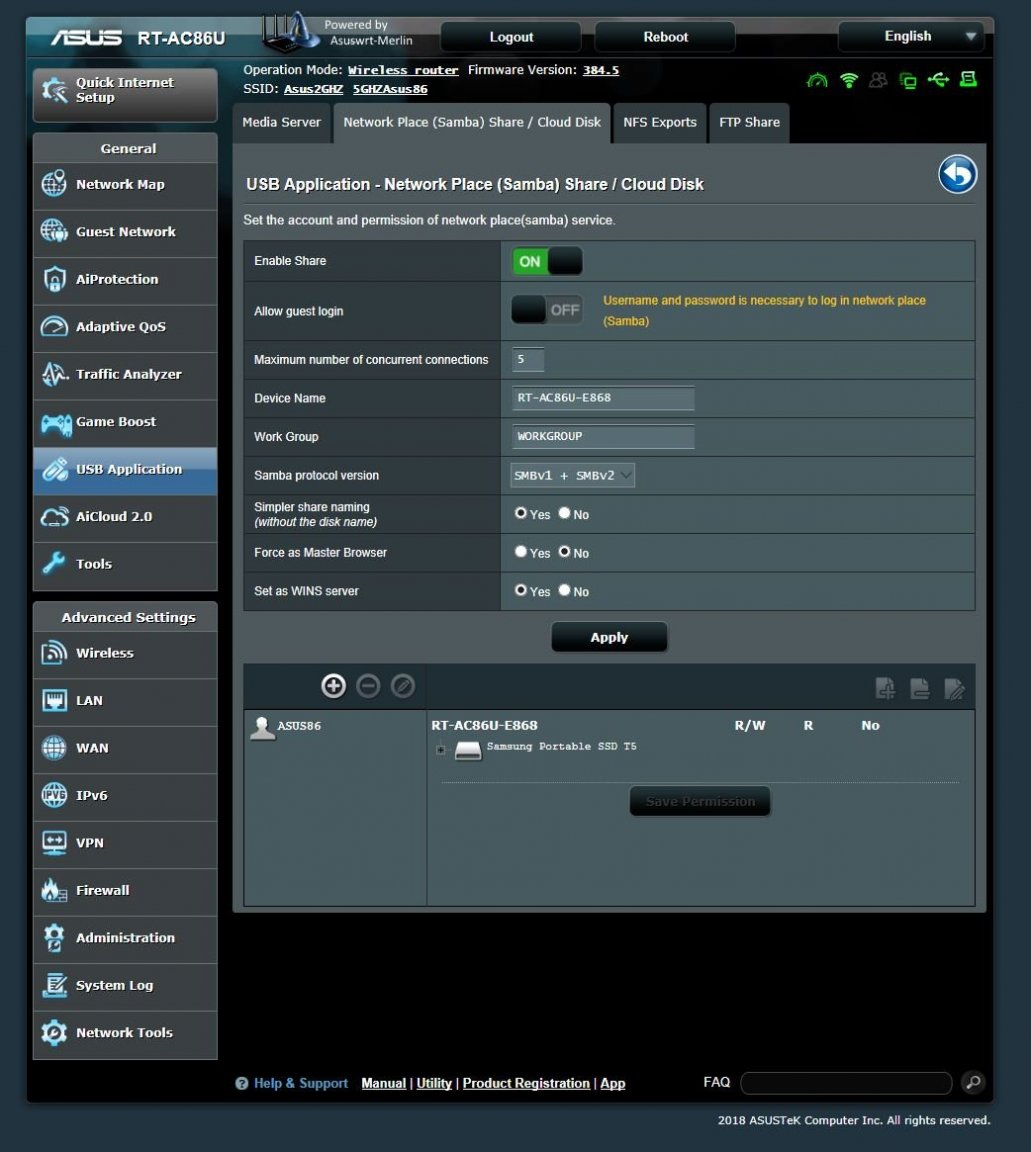Open USB Application in the sidebar
The height and width of the screenshot is (1152, 1031).
pyautogui.click(x=125, y=470)
